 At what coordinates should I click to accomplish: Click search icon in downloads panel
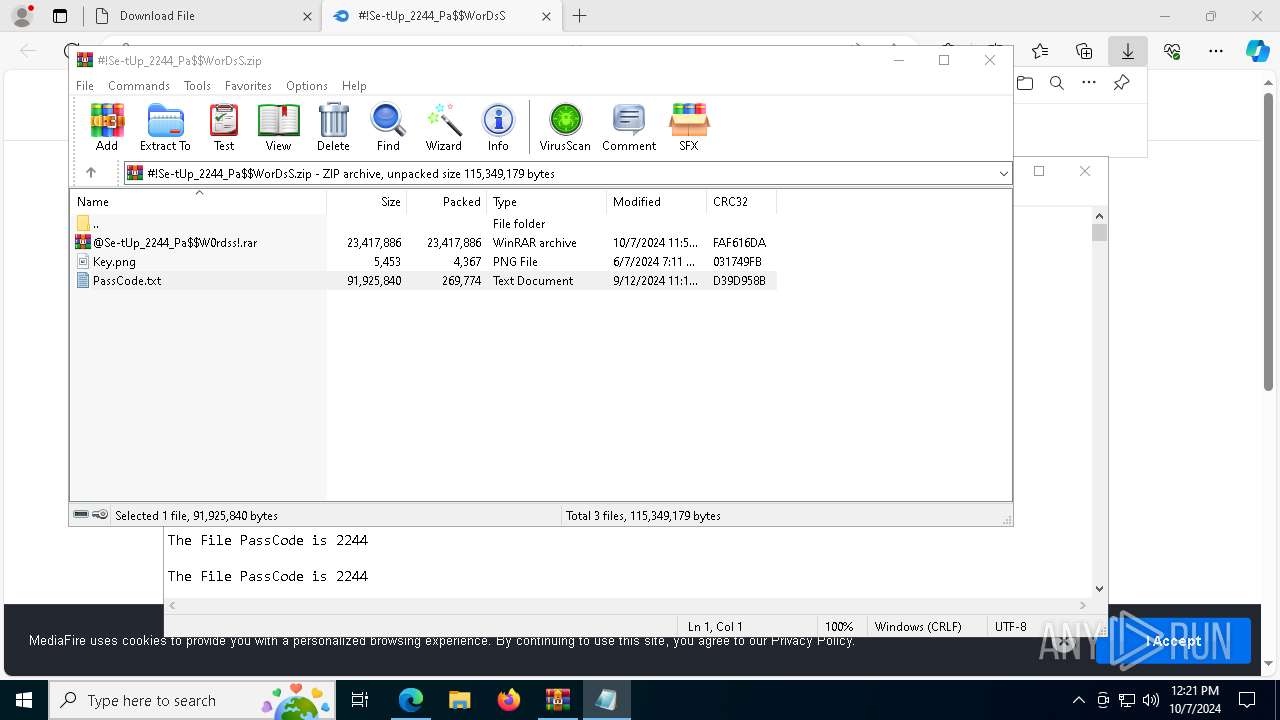[1057, 83]
